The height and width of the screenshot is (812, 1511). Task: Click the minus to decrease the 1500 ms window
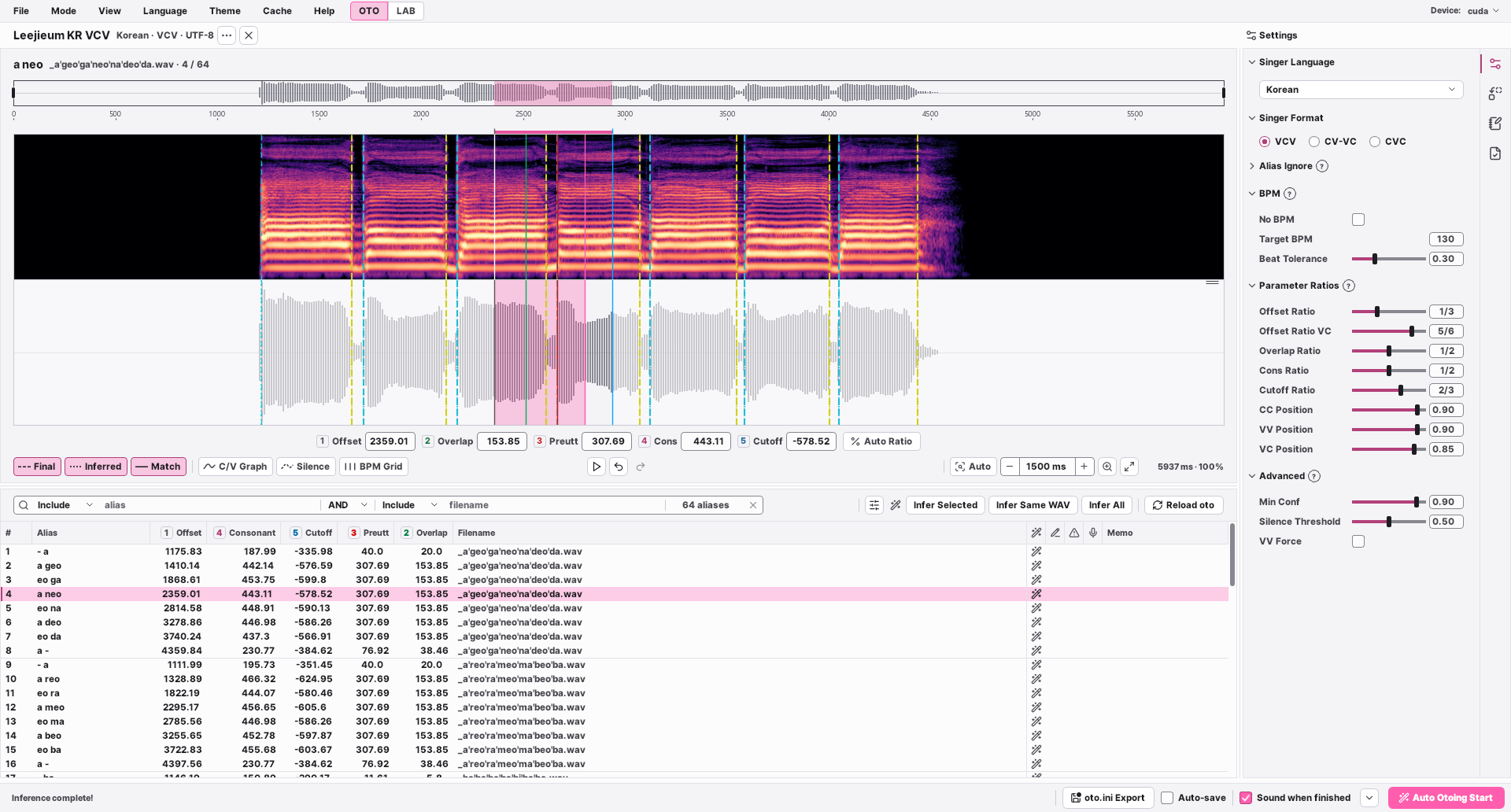[x=1010, y=467]
